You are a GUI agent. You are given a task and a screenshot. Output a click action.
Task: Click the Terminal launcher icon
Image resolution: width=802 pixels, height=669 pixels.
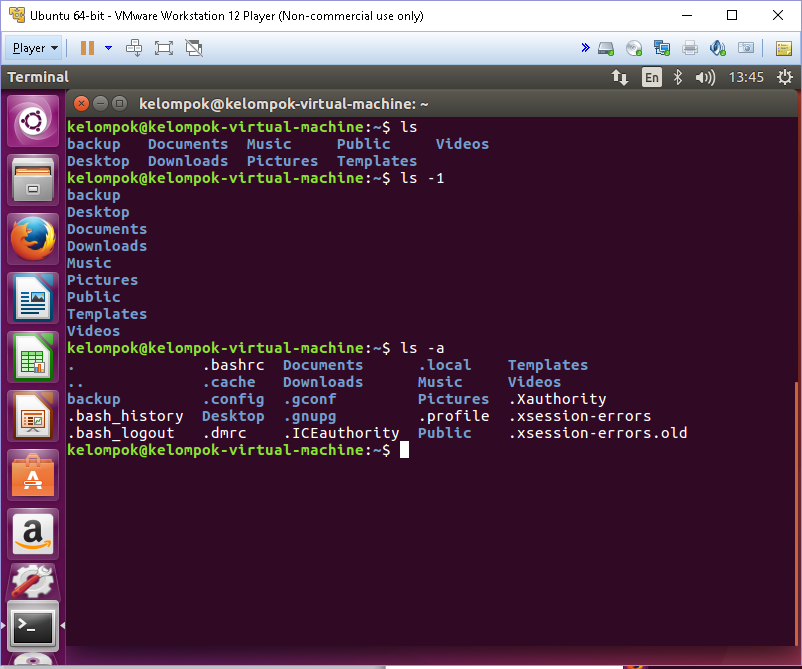pyautogui.click(x=33, y=626)
